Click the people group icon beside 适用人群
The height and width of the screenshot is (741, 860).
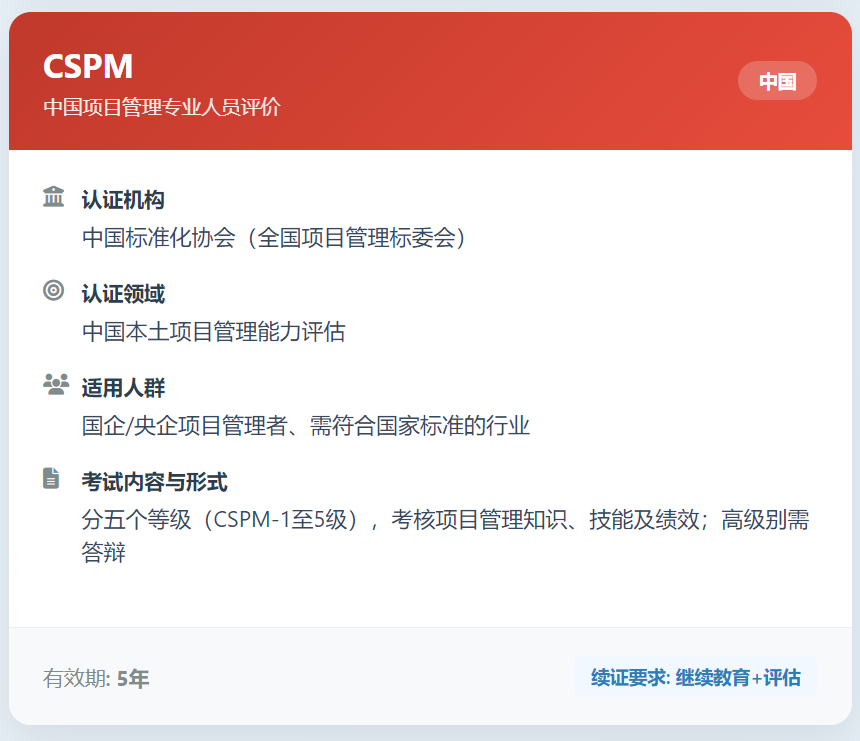[55, 384]
